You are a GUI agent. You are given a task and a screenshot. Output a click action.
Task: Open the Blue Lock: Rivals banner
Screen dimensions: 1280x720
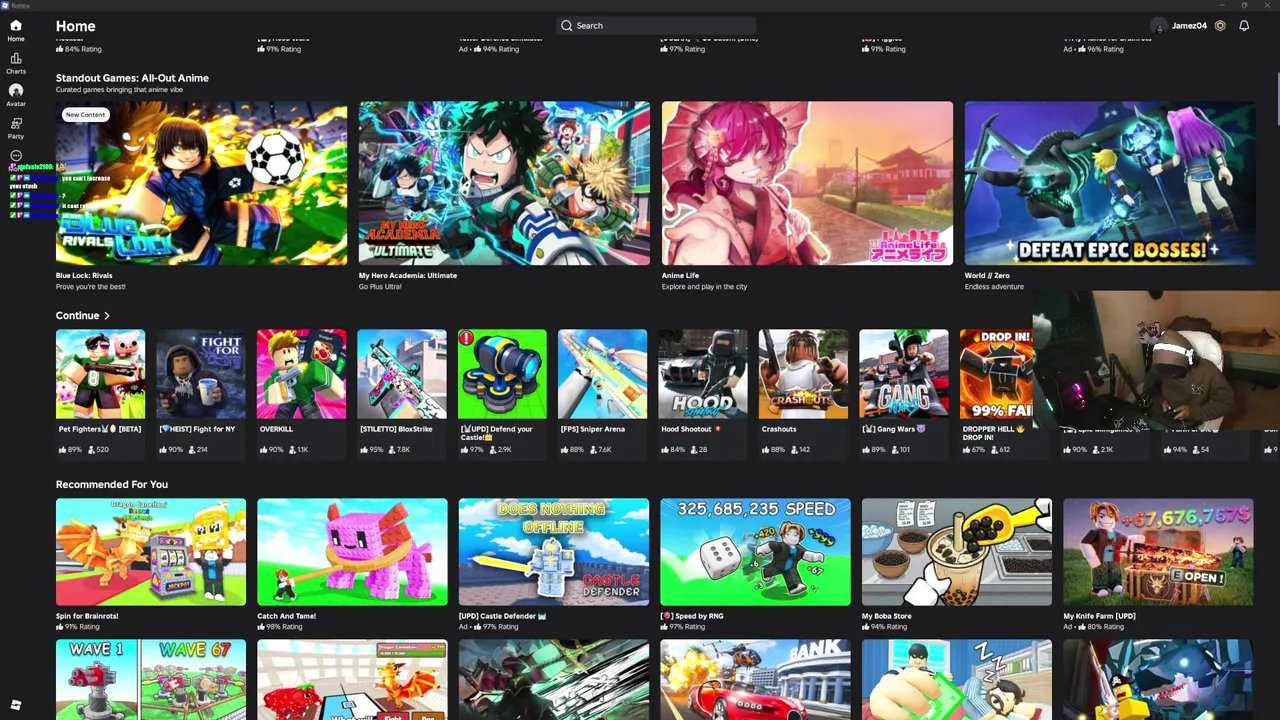point(201,183)
